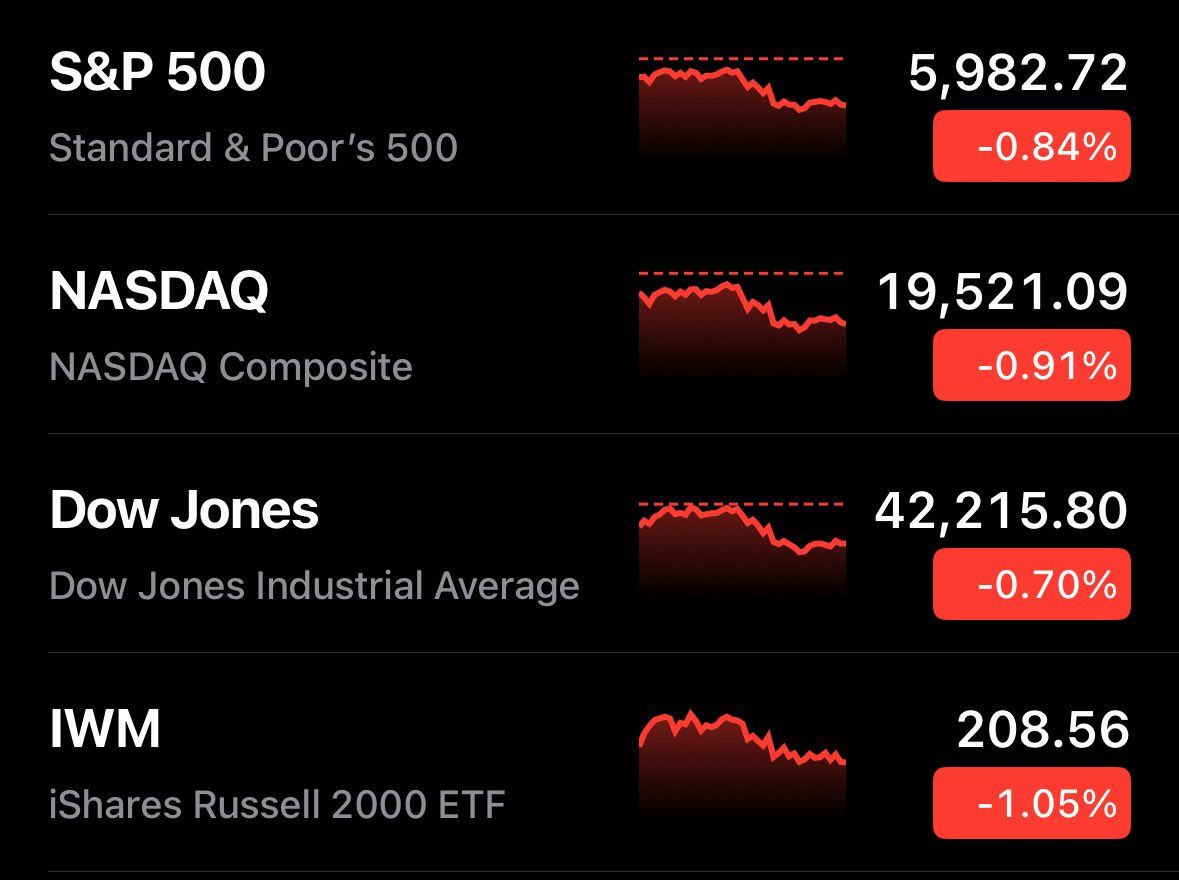Toggle the -1.05% change badge
1179x880 pixels.
tap(1032, 803)
